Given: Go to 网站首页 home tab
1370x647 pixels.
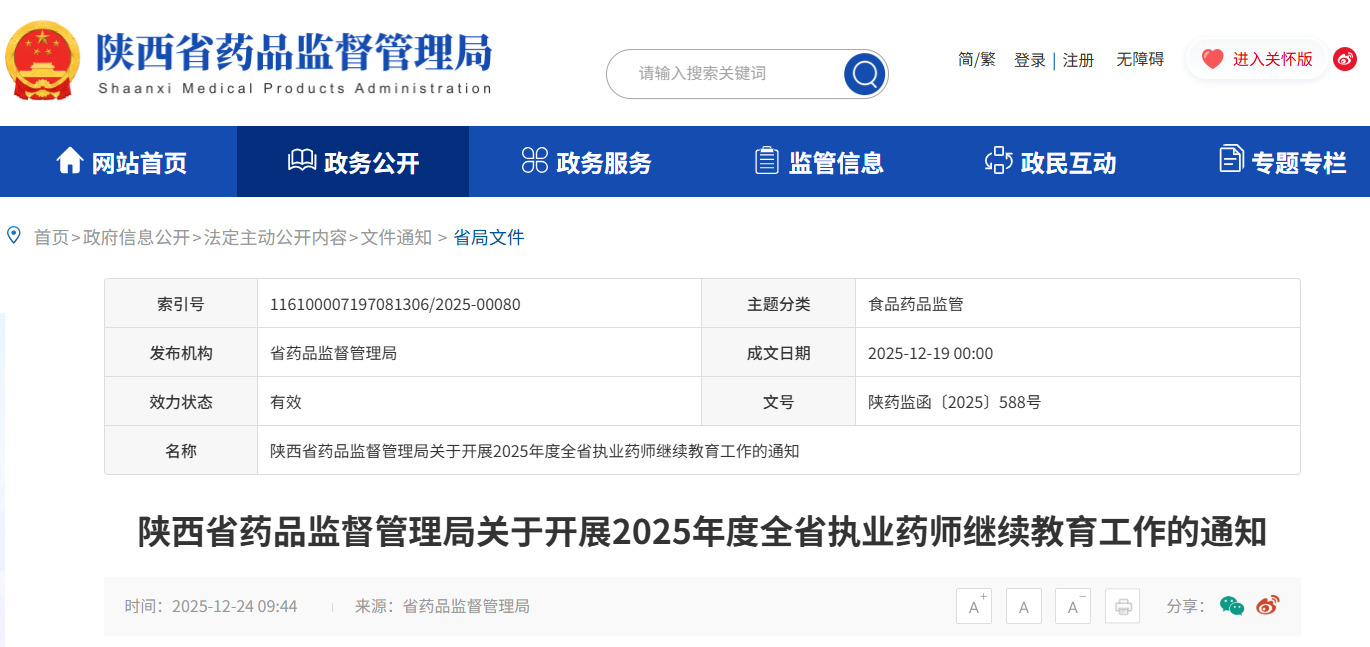Looking at the screenshot, I should [x=121, y=162].
